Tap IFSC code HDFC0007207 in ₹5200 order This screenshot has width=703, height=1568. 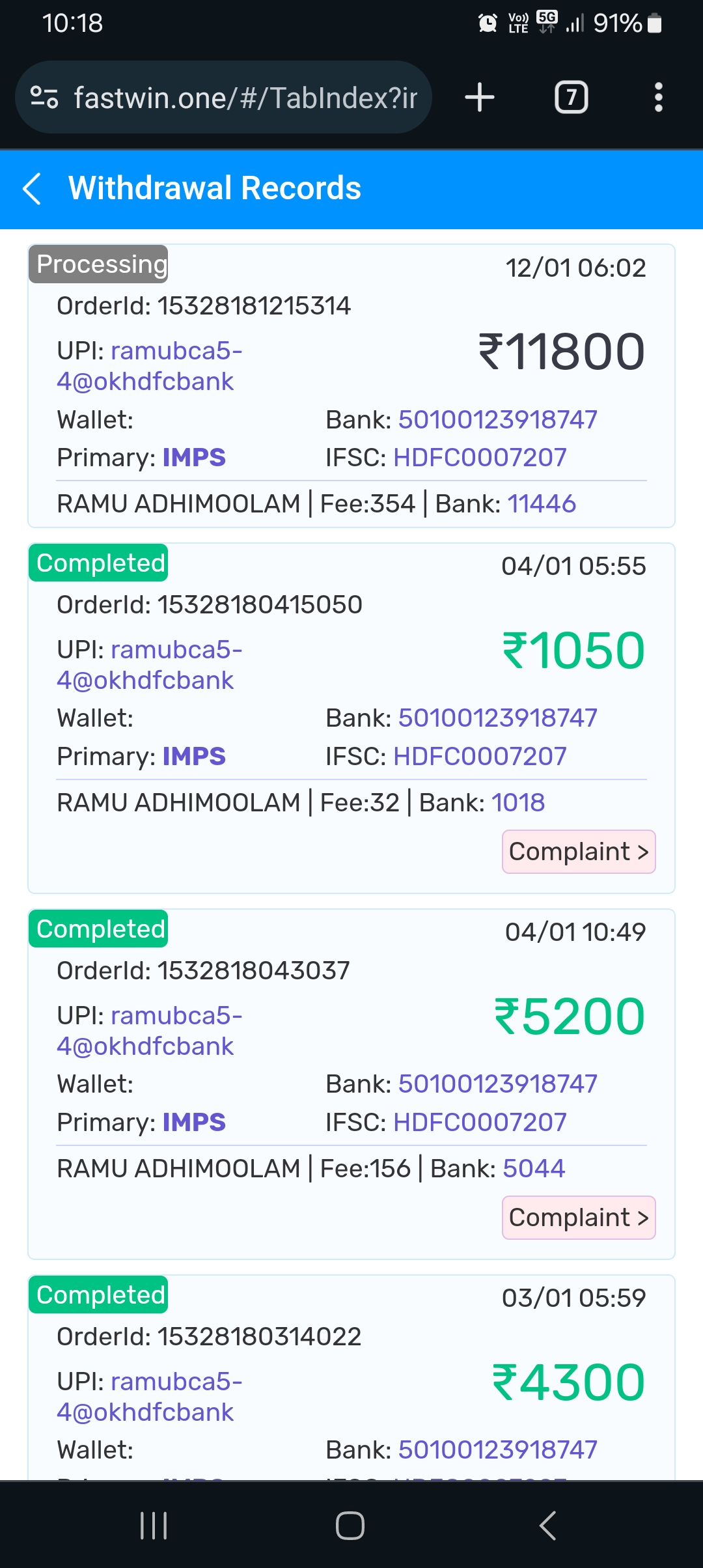pyautogui.click(x=480, y=1123)
